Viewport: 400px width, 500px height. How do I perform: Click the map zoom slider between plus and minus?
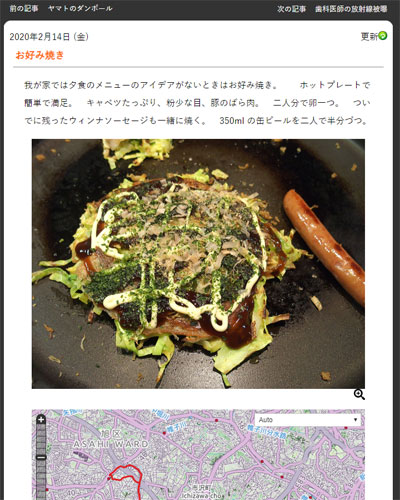[x=41, y=439]
